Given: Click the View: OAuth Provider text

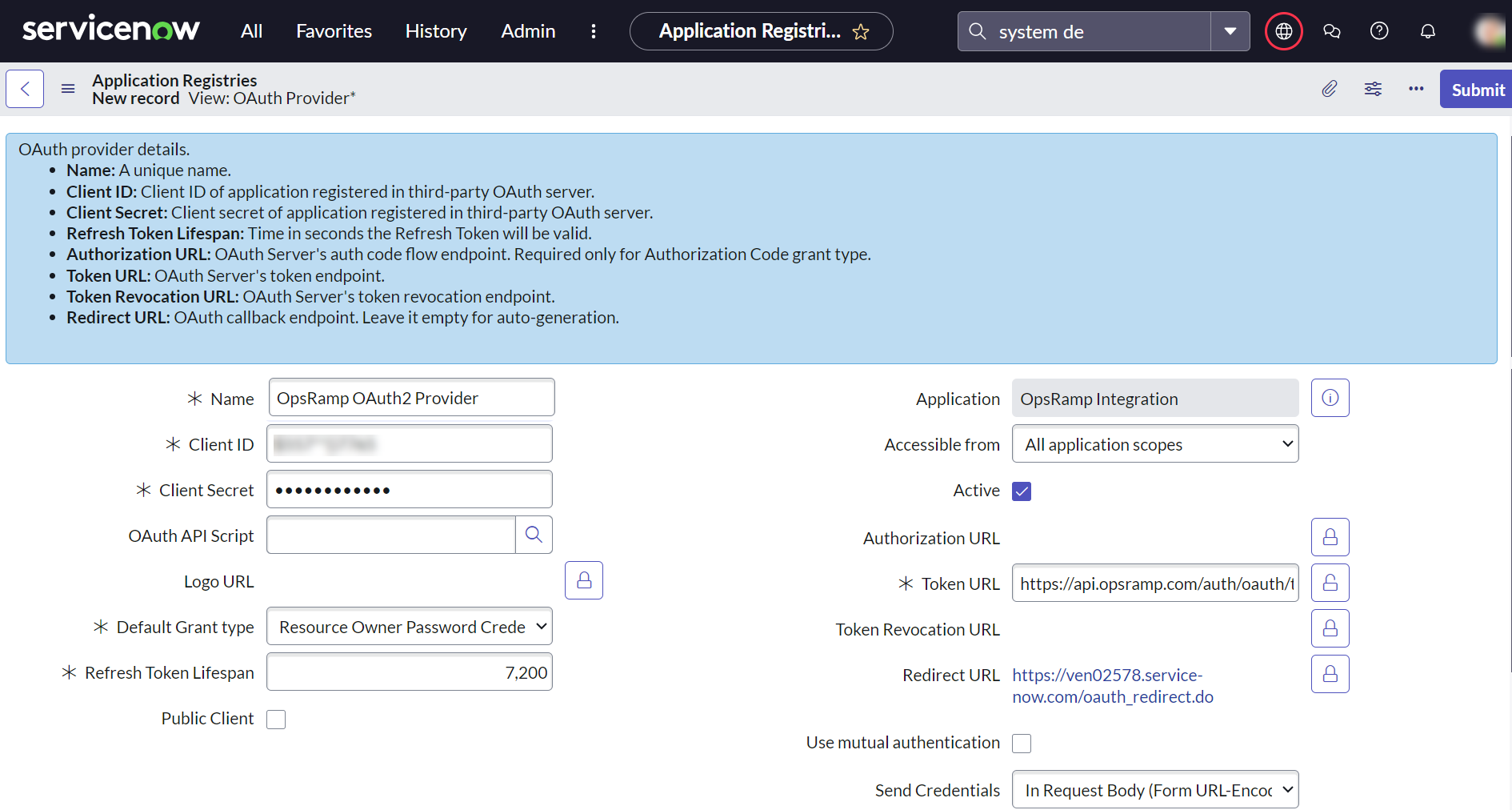Looking at the screenshot, I should click(x=272, y=98).
